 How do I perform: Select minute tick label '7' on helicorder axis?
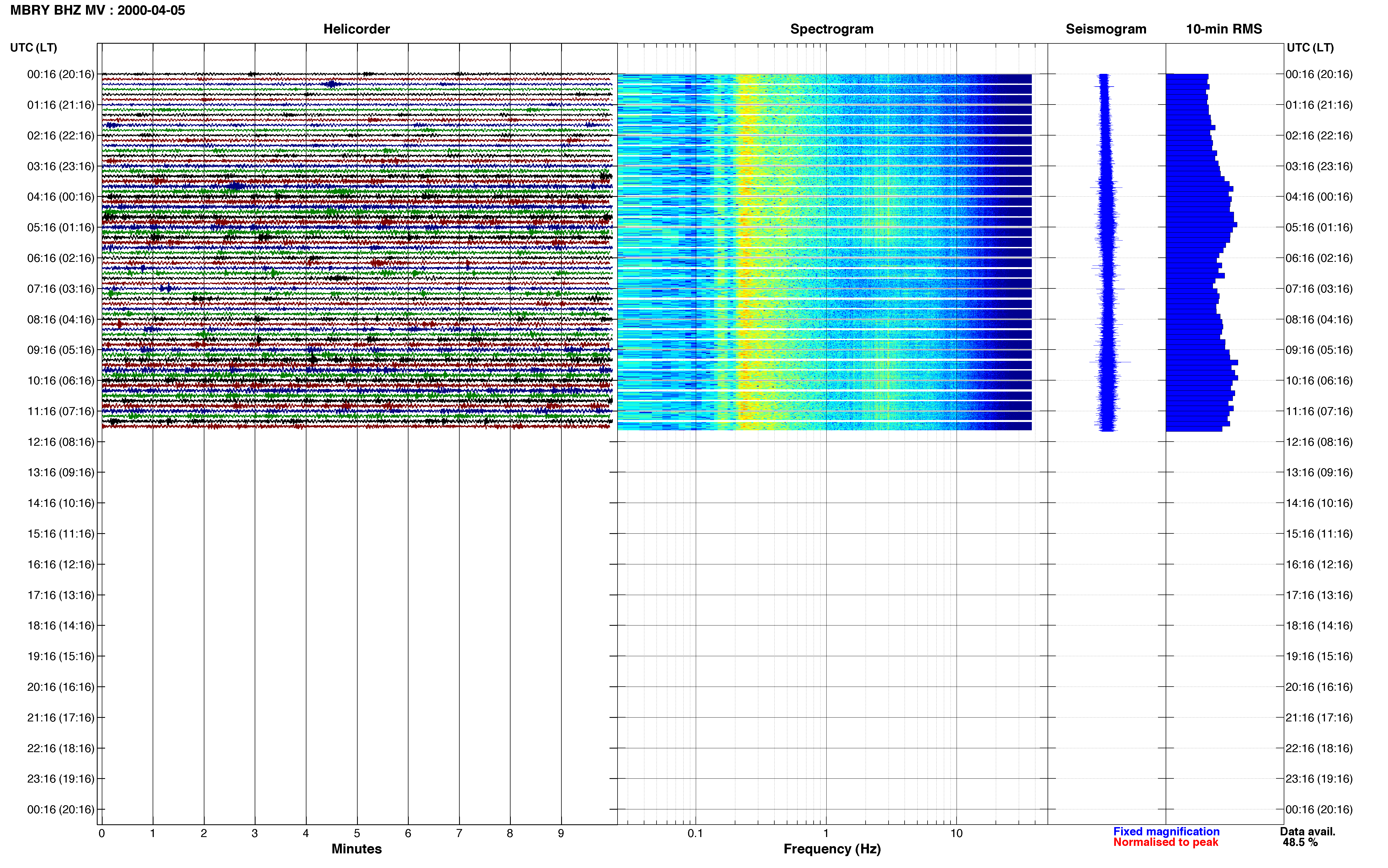(459, 833)
